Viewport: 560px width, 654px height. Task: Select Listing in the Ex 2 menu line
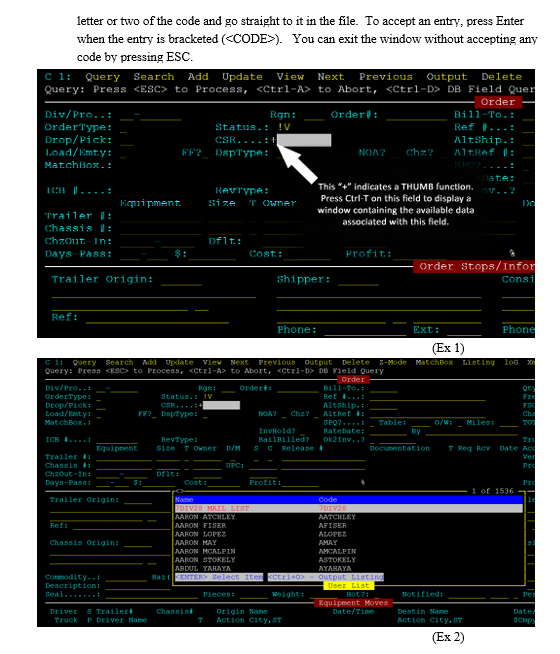(478, 362)
